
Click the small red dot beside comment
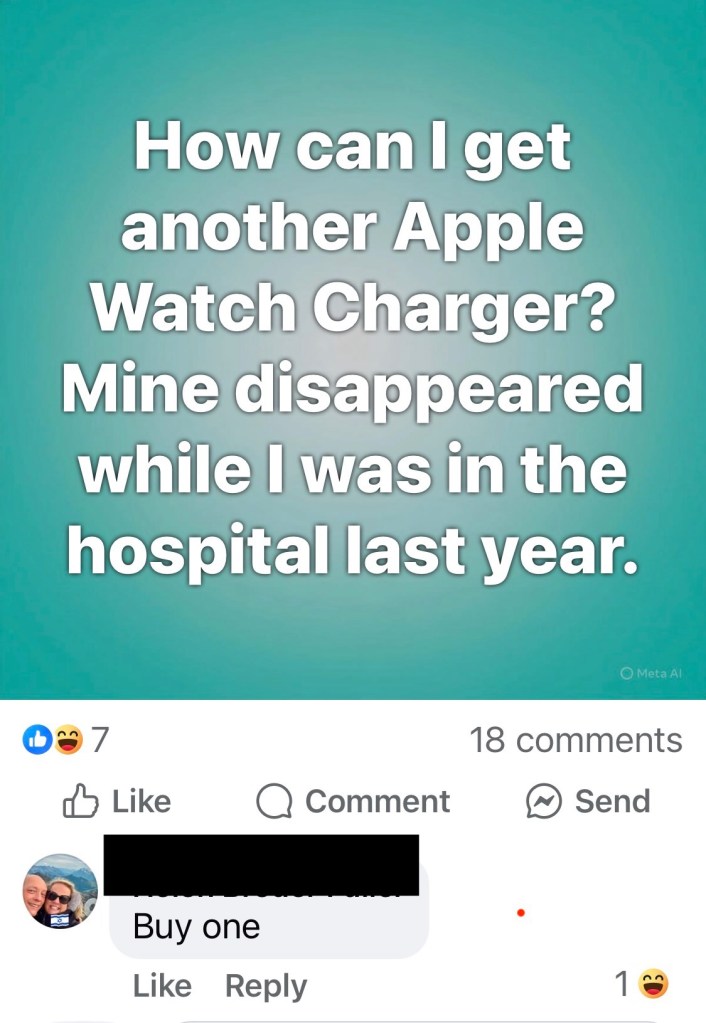[521, 913]
